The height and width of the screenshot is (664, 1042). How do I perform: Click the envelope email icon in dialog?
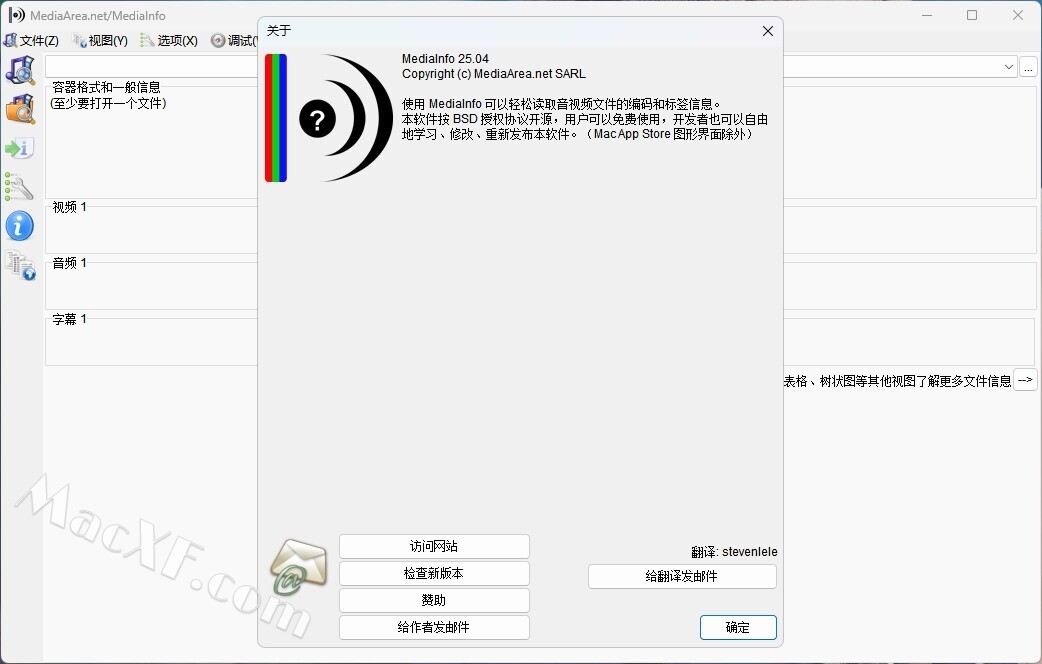tap(298, 566)
